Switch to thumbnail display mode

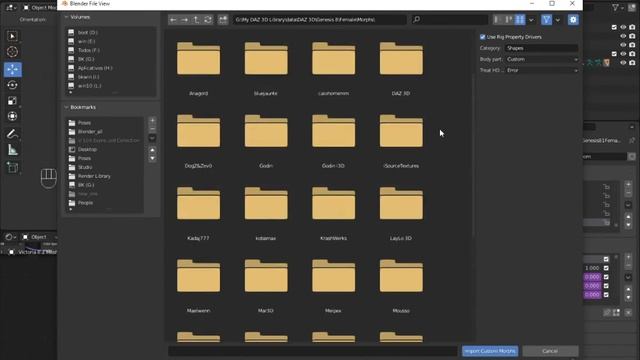(520, 20)
